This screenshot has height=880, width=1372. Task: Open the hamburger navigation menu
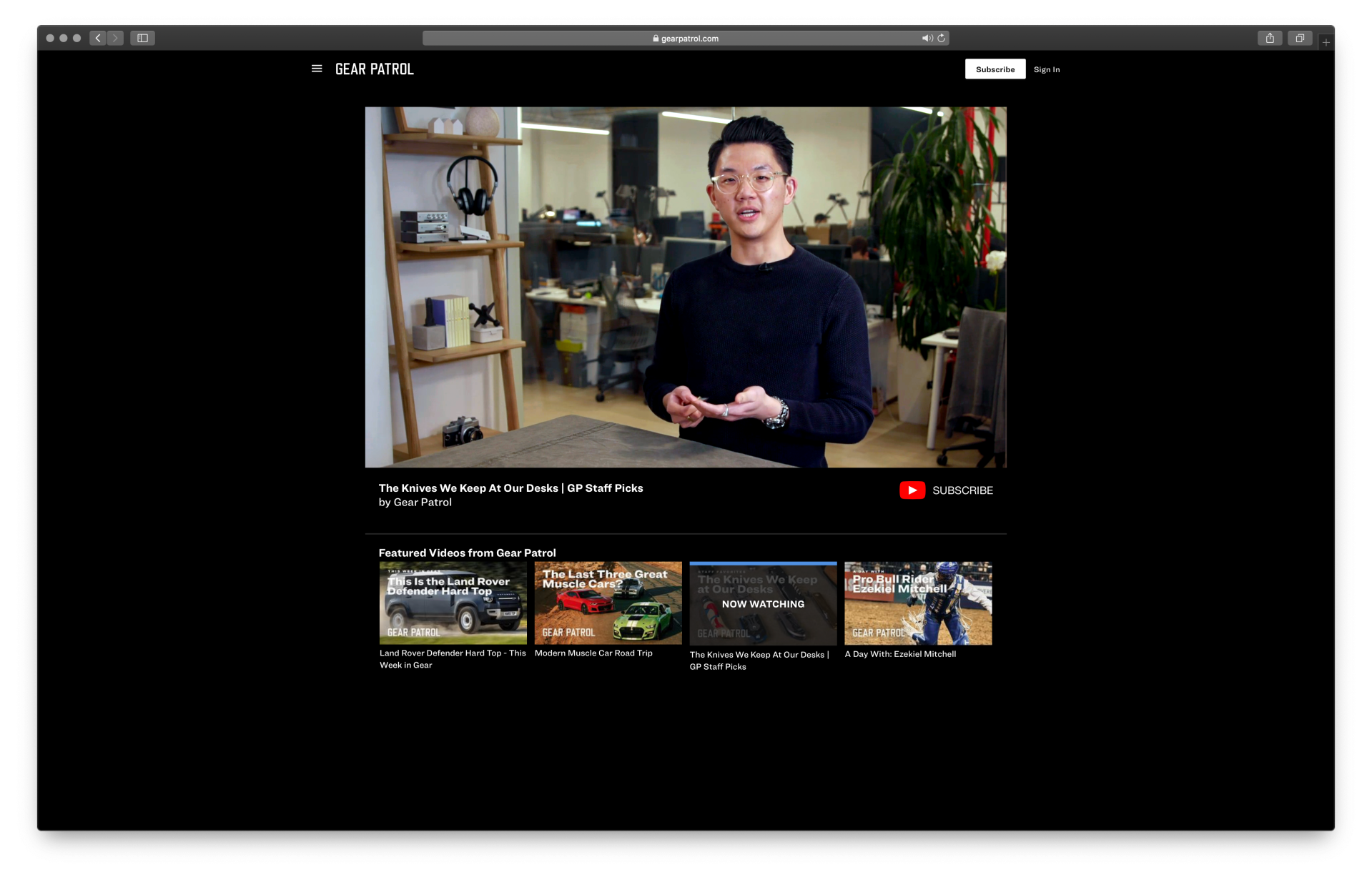pyautogui.click(x=317, y=69)
